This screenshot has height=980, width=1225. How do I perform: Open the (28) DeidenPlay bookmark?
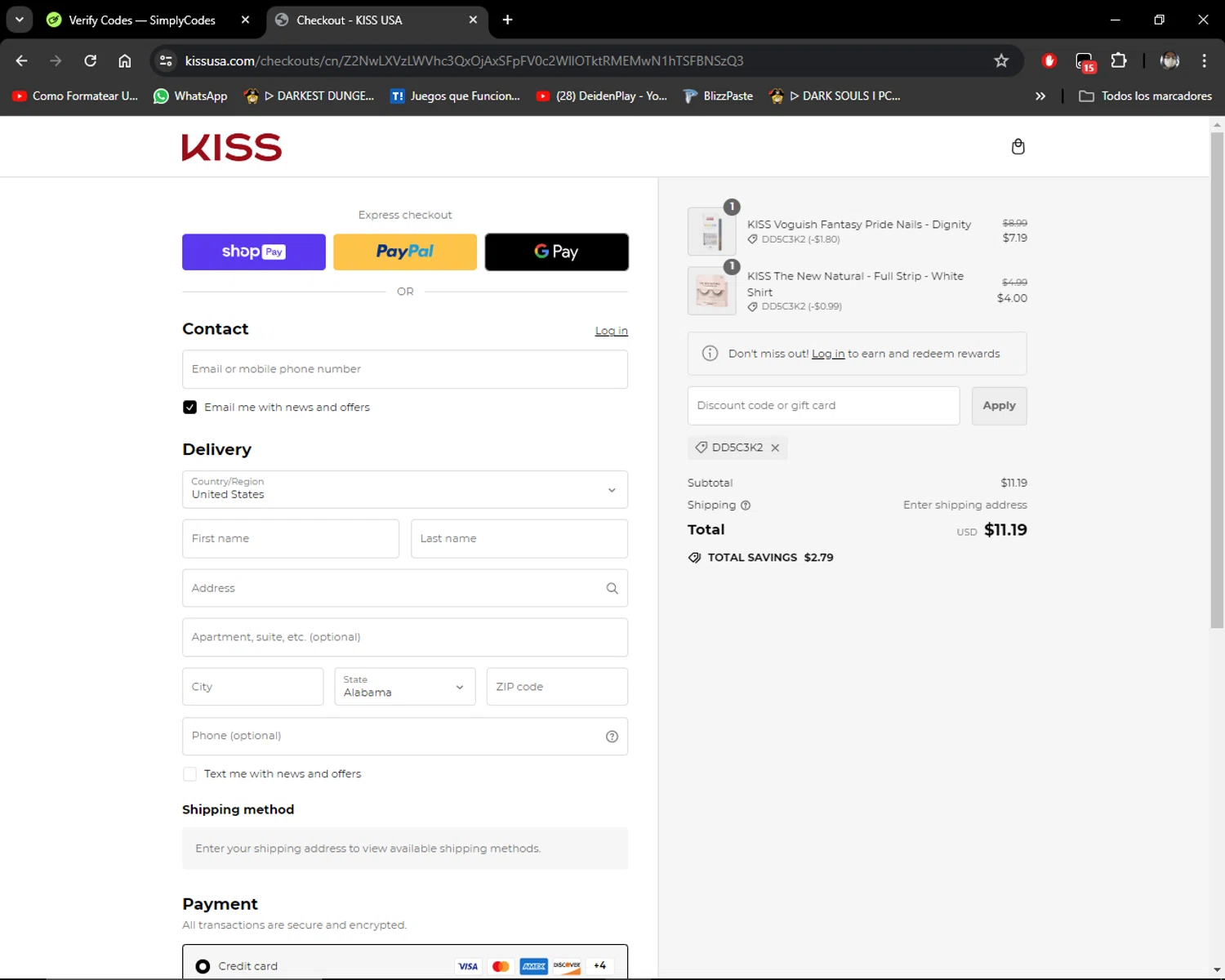click(x=601, y=96)
